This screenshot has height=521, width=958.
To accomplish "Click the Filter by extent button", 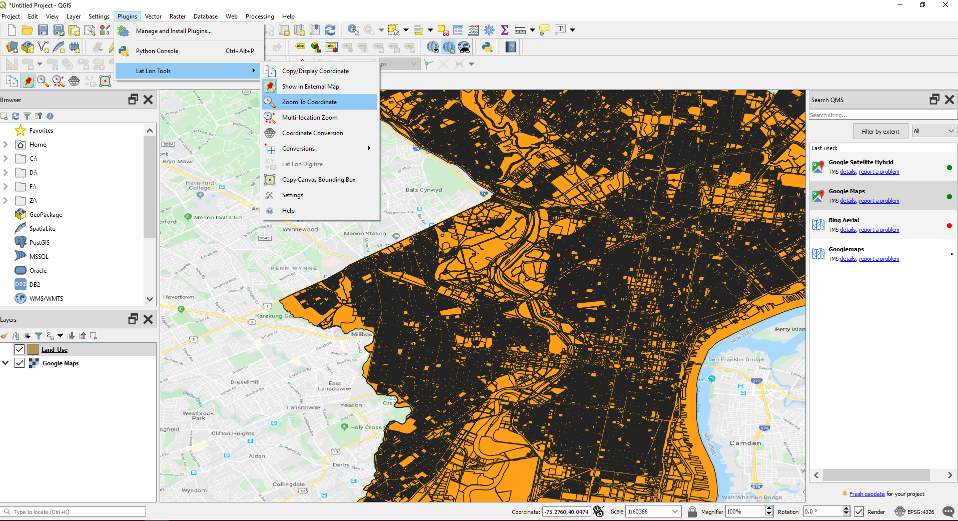I will coord(879,131).
